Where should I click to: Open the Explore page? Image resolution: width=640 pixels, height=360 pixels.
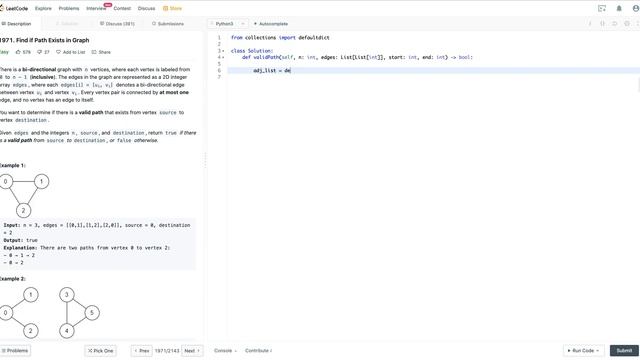pyautogui.click(x=43, y=8)
